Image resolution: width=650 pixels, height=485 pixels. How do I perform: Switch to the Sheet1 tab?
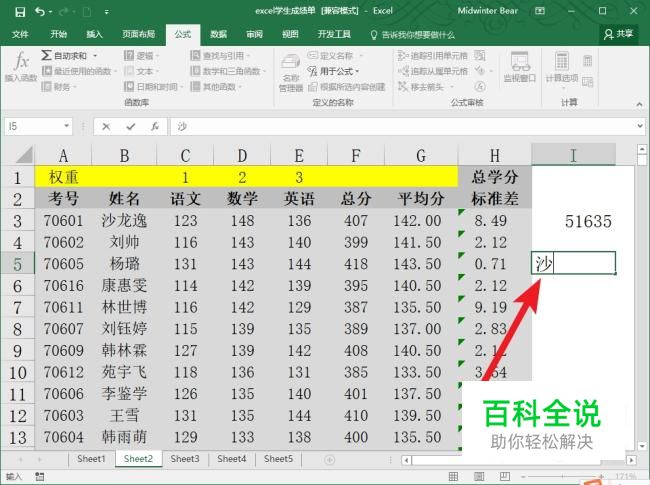pyautogui.click(x=91, y=459)
